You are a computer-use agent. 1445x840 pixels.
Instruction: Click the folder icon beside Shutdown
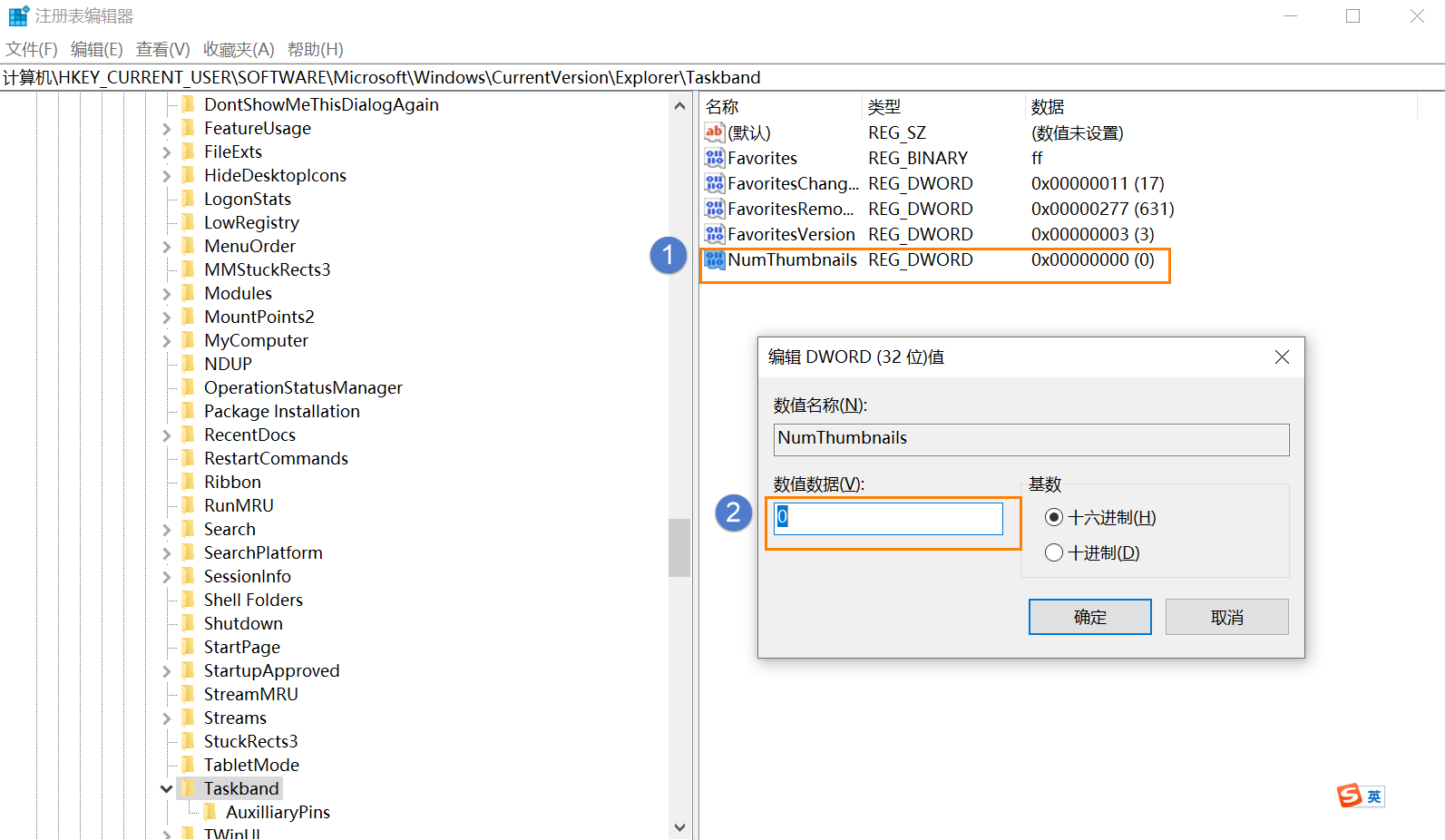coord(189,623)
